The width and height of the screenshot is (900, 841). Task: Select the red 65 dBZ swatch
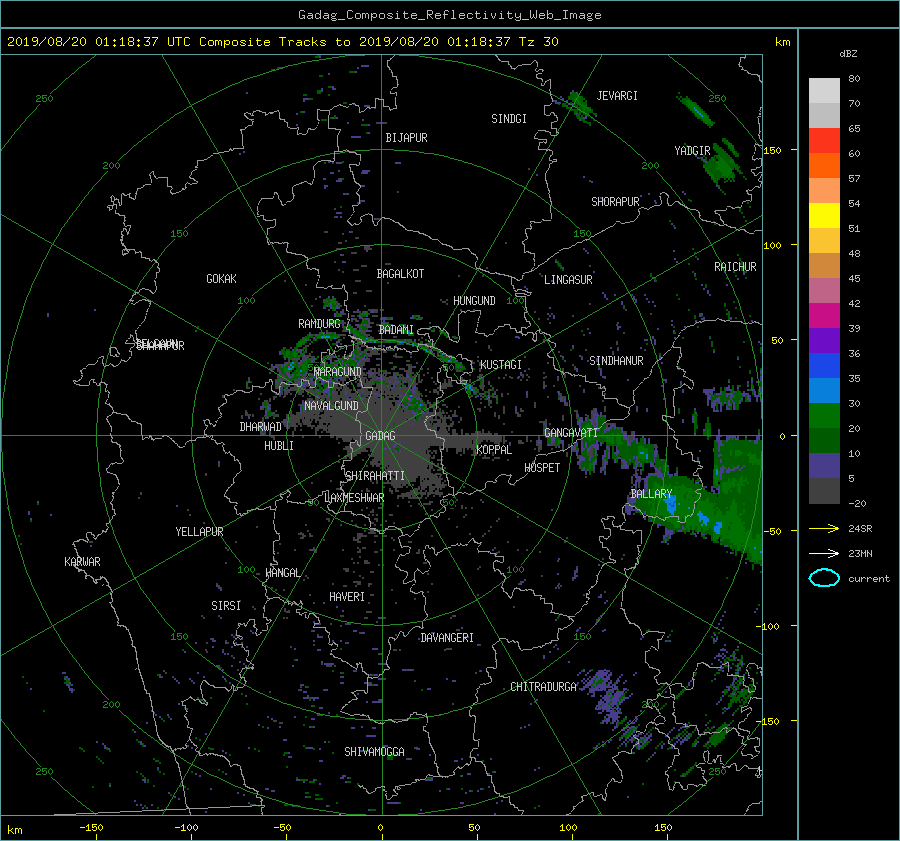click(x=824, y=140)
